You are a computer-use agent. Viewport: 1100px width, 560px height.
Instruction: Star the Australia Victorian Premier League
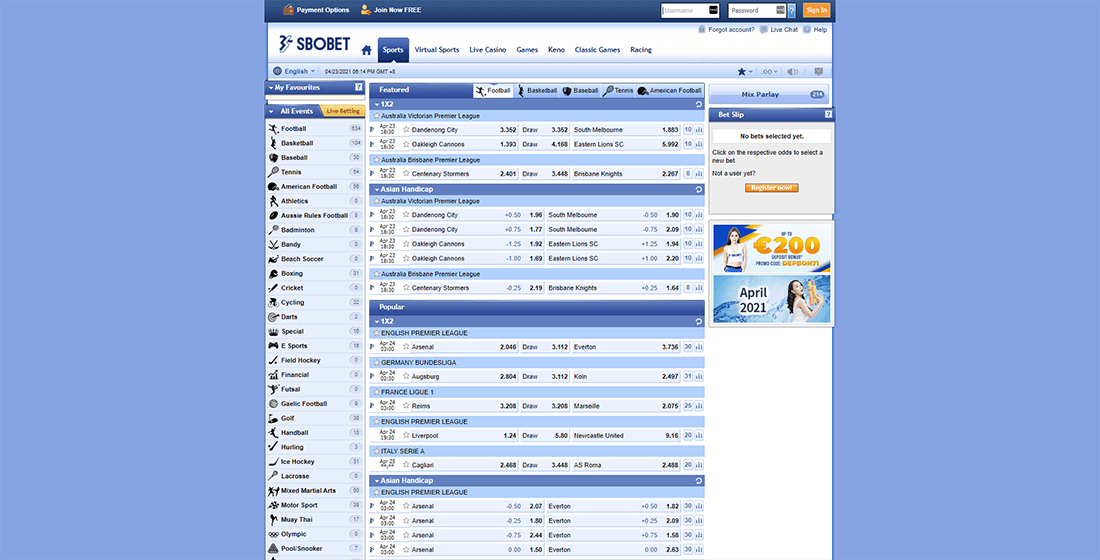click(376, 116)
